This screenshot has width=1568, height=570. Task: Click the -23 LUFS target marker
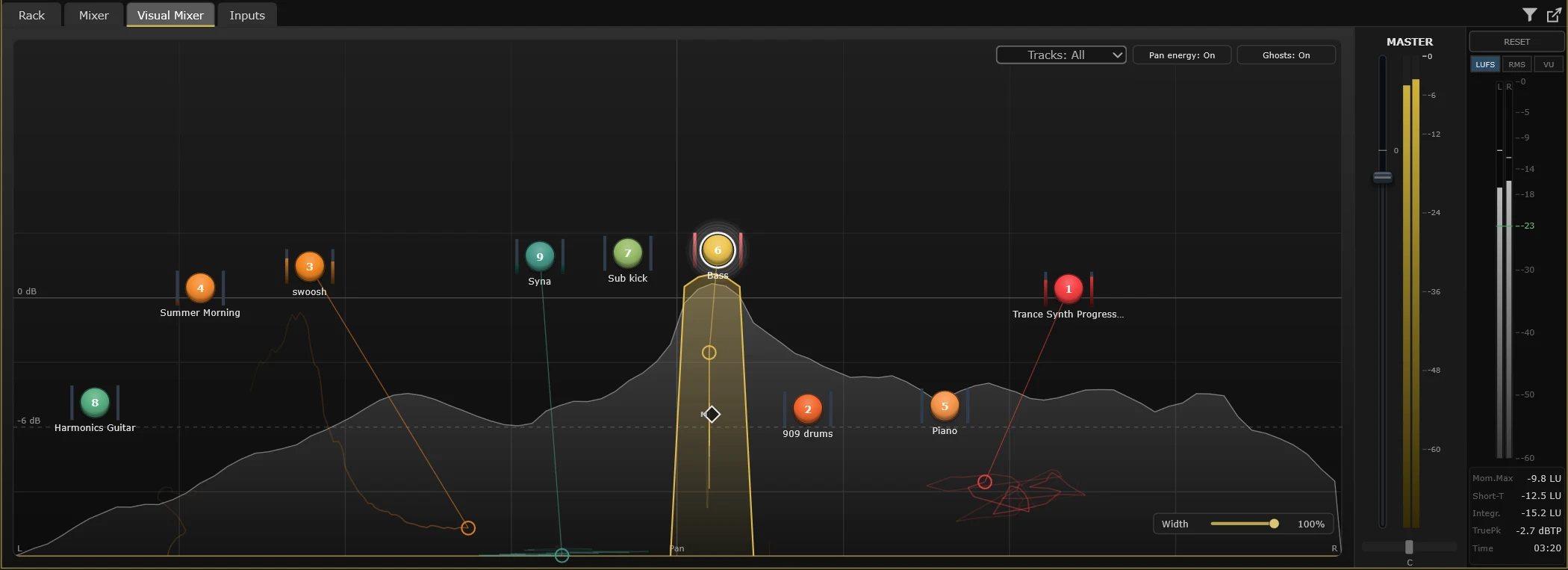click(x=1528, y=226)
